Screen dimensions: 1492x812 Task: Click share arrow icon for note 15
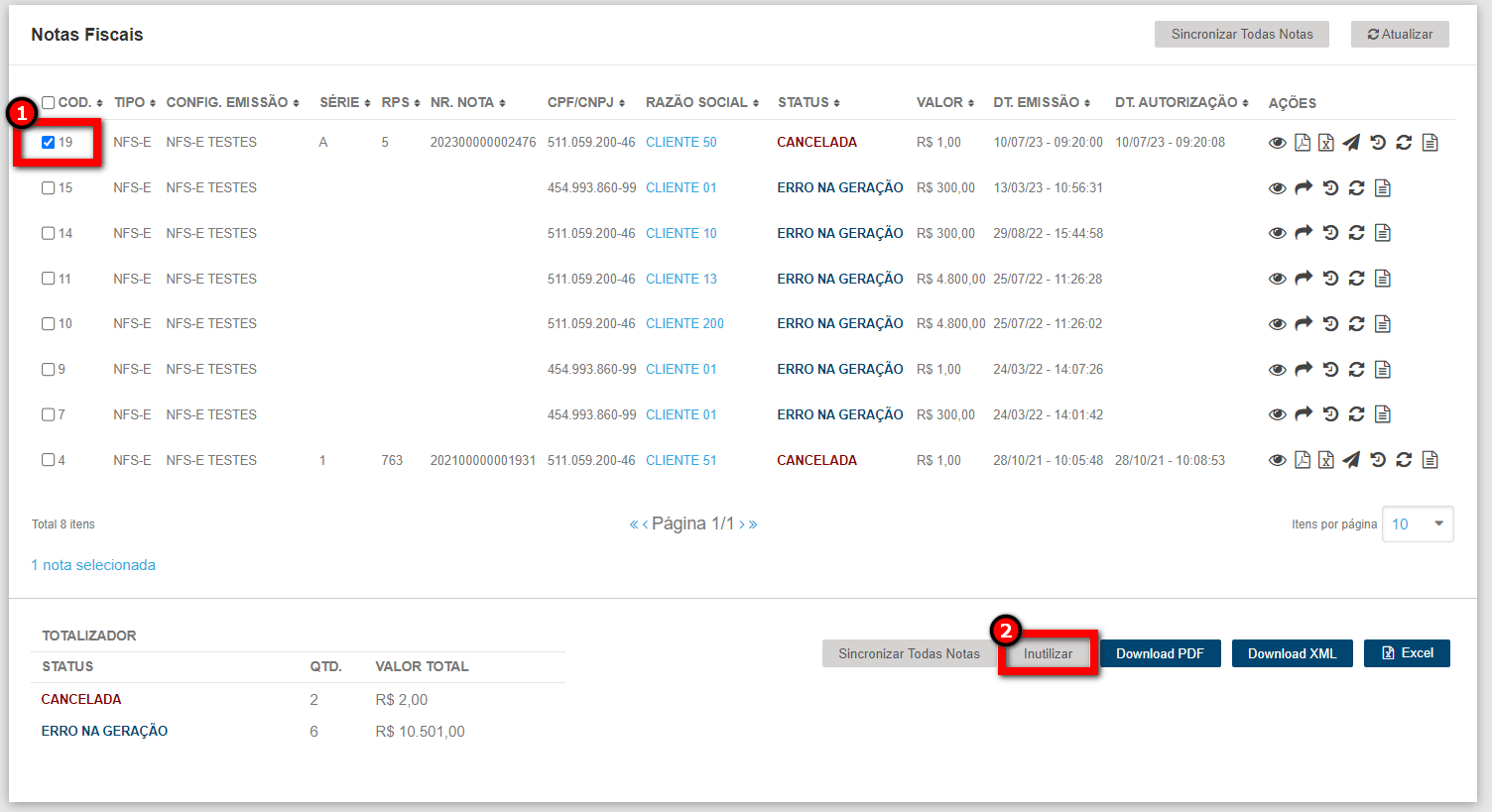click(x=1304, y=188)
